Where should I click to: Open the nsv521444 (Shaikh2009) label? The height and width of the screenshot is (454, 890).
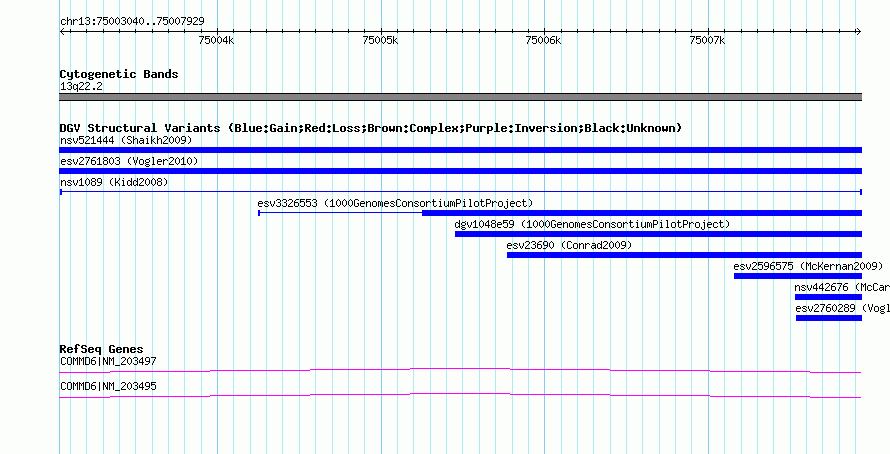click(126, 140)
